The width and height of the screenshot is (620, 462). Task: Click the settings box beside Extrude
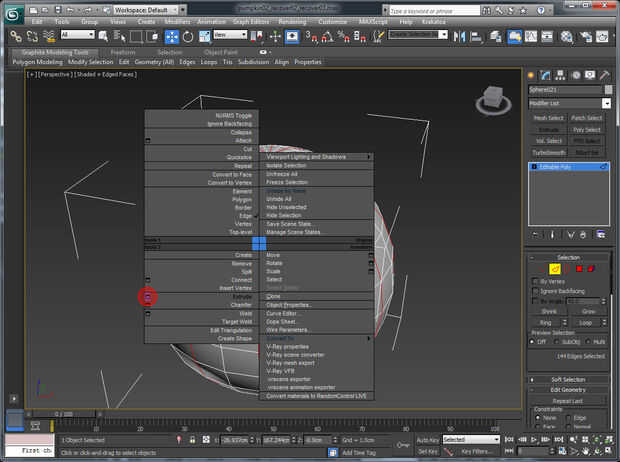coord(147,296)
